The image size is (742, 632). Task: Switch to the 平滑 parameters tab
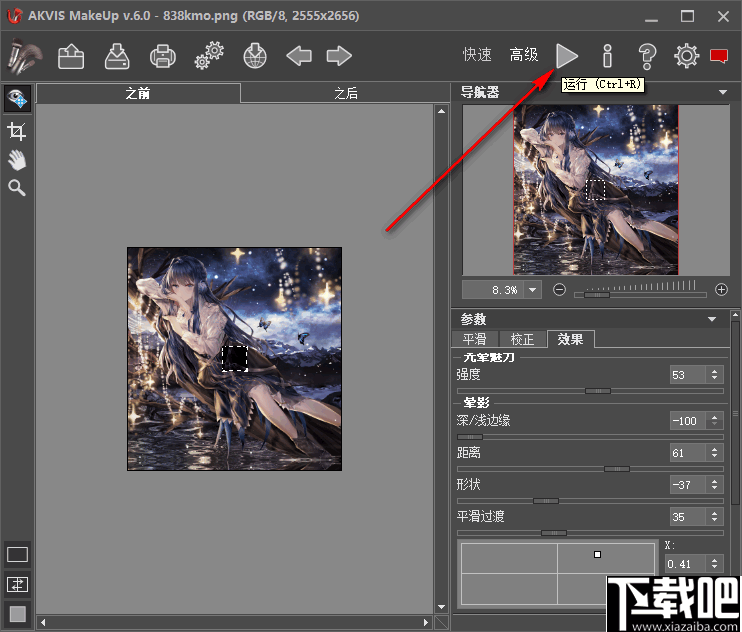click(x=475, y=339)
